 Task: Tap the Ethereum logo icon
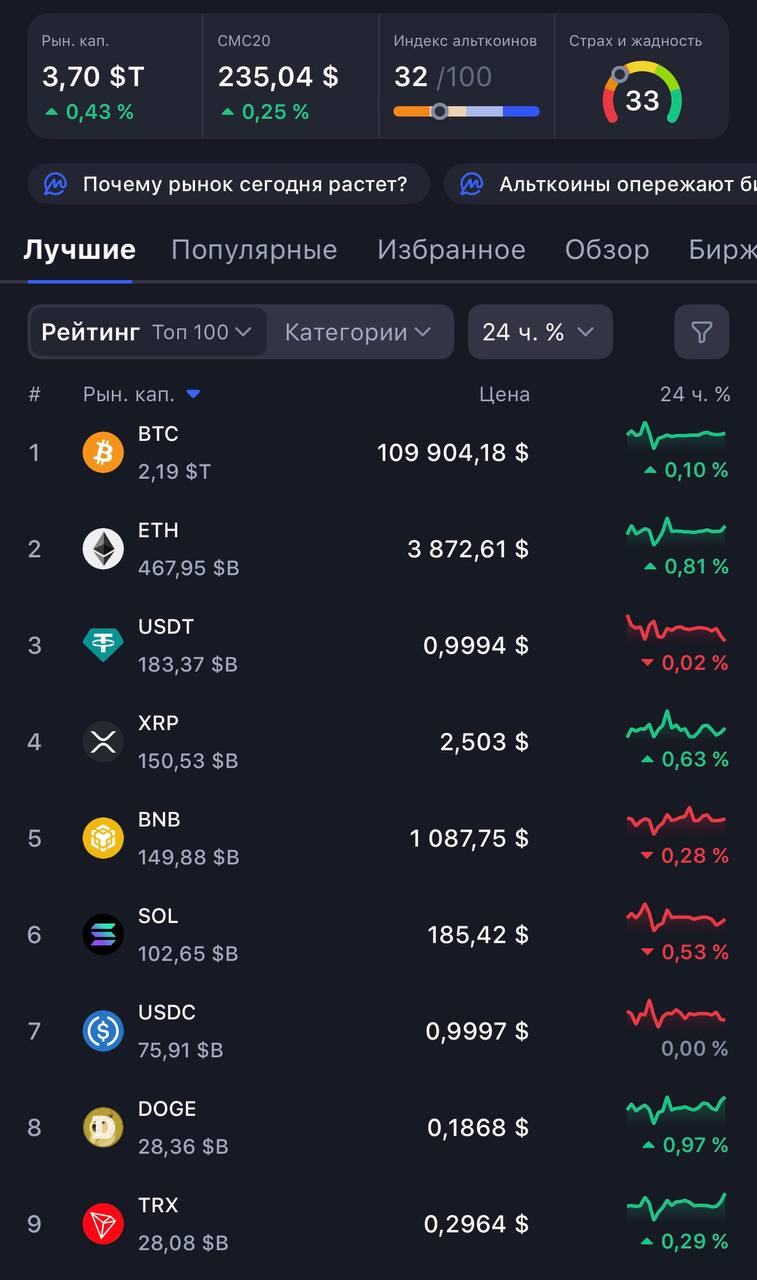pos(103,549)
